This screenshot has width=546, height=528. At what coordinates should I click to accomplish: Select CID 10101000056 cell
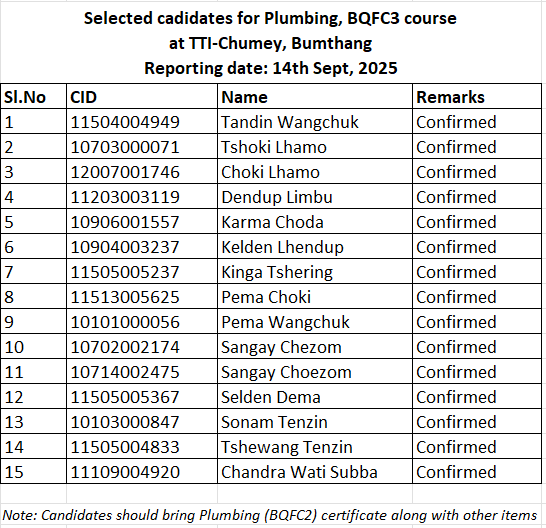tap(142, 322)
